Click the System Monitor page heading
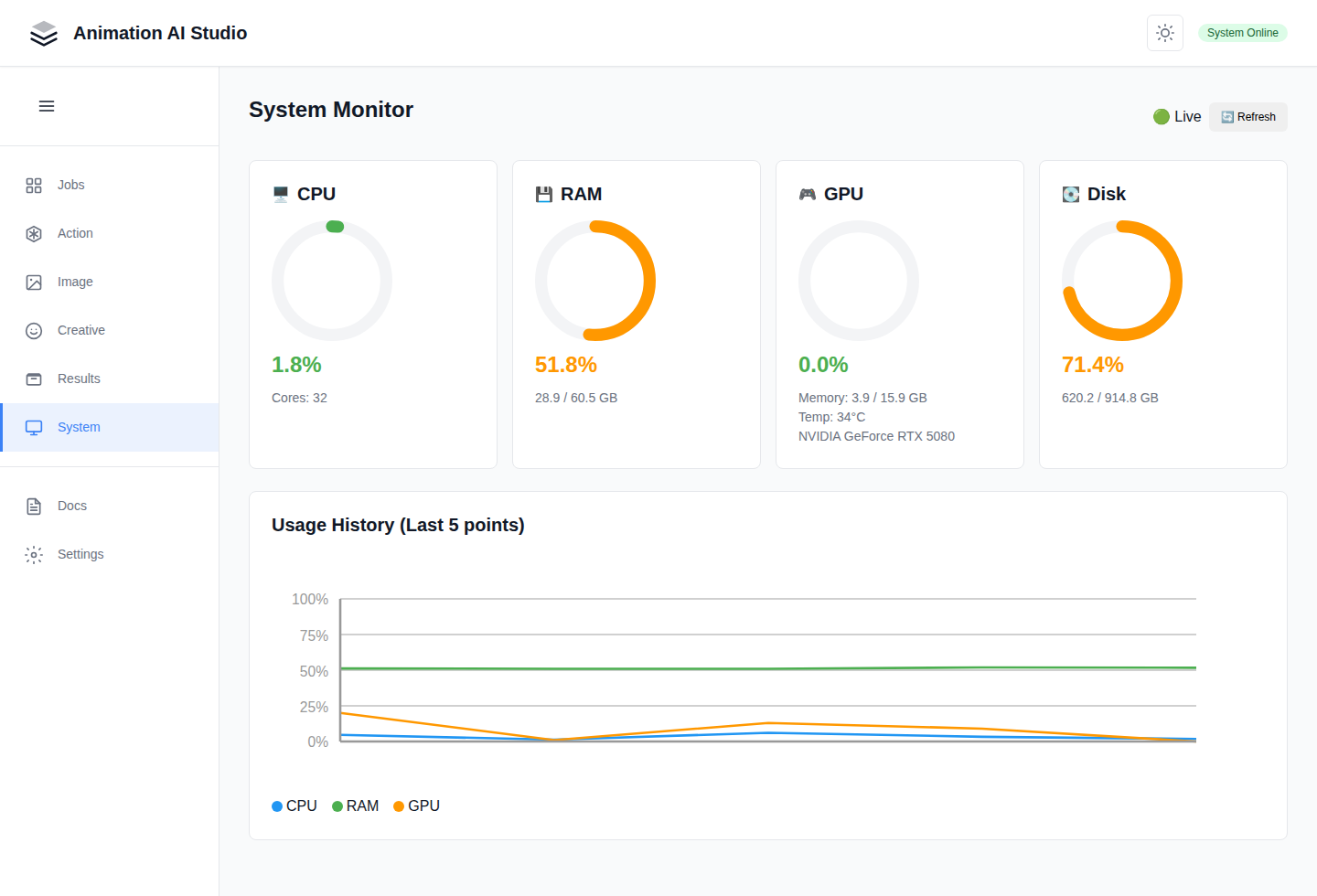Viewport: 1317px width, 896px height. (x=331, y=110)
